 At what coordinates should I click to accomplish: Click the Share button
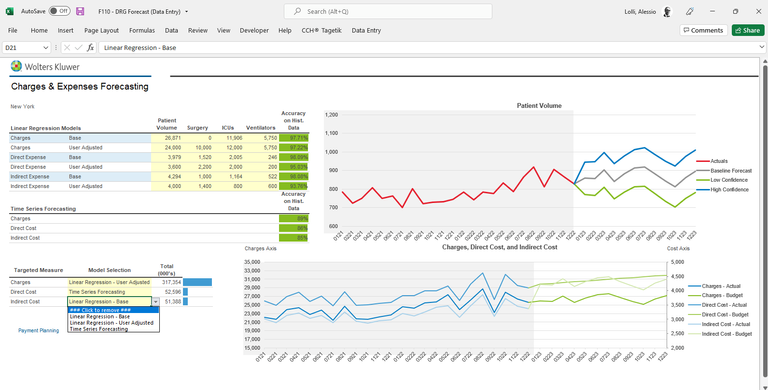click(x=748, y=30)
